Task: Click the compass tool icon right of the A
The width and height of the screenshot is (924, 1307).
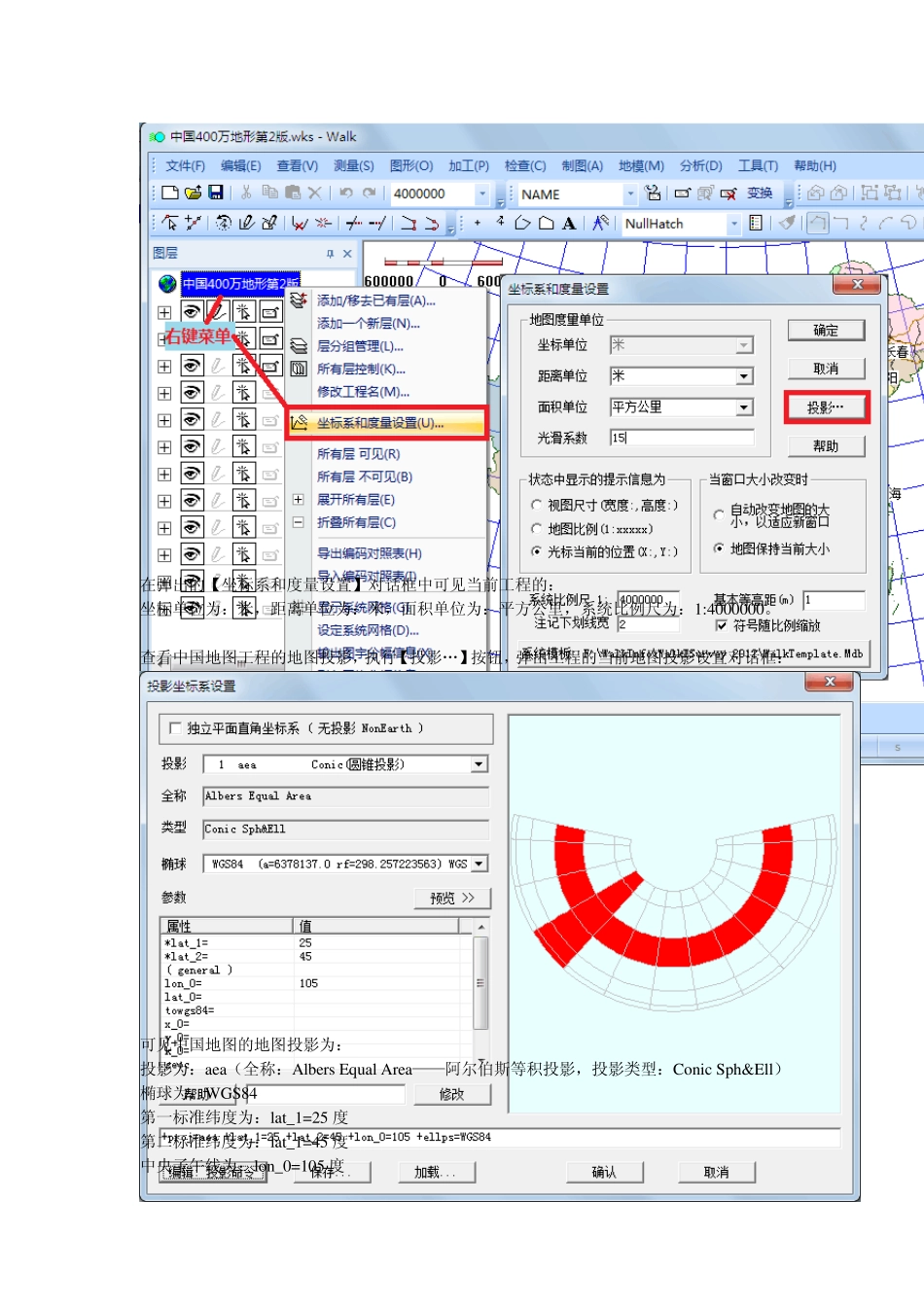Action: tap(600, 224)
